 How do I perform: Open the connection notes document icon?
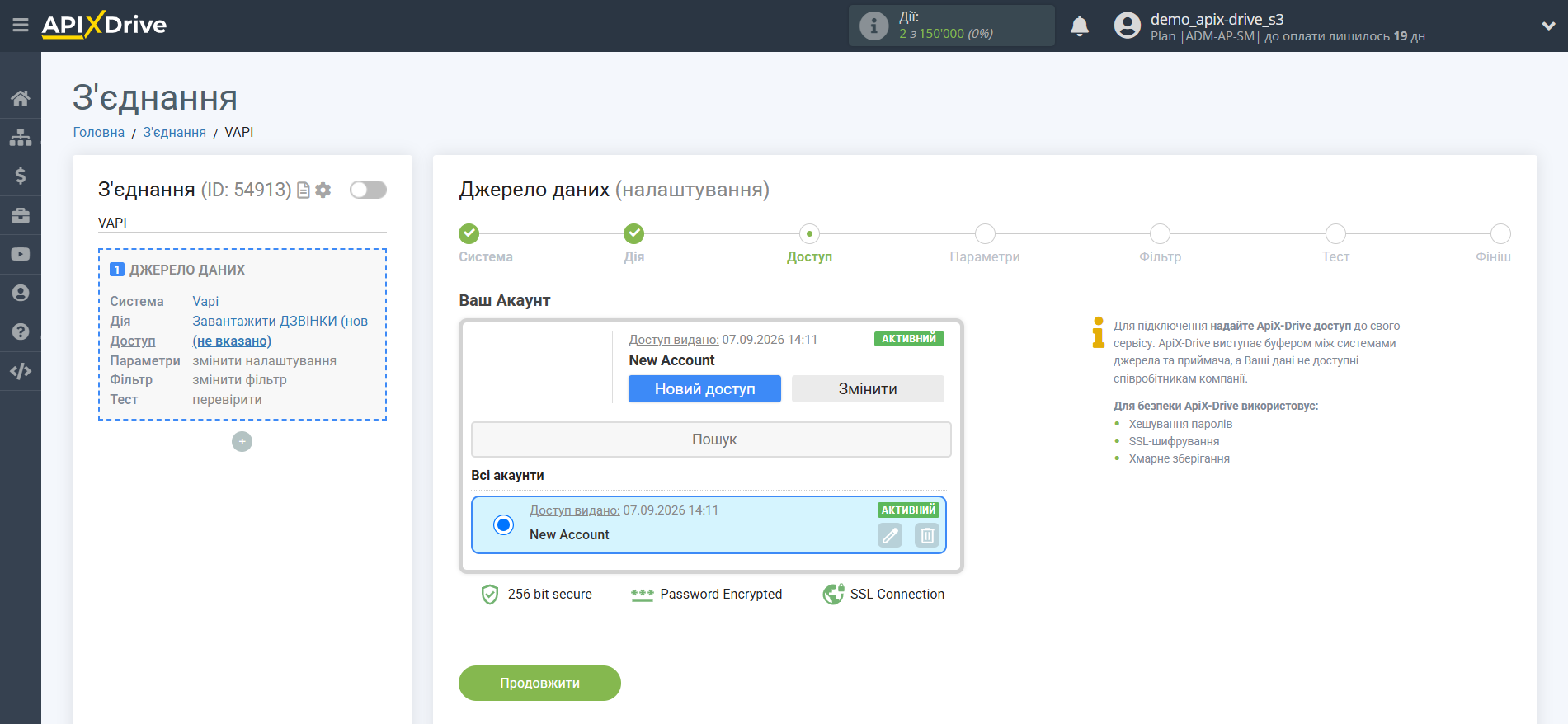click(x=304, y=190)
